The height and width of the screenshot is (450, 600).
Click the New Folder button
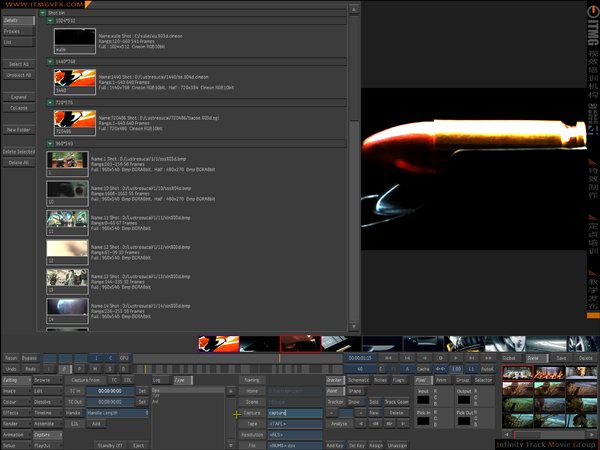[18, 130]
